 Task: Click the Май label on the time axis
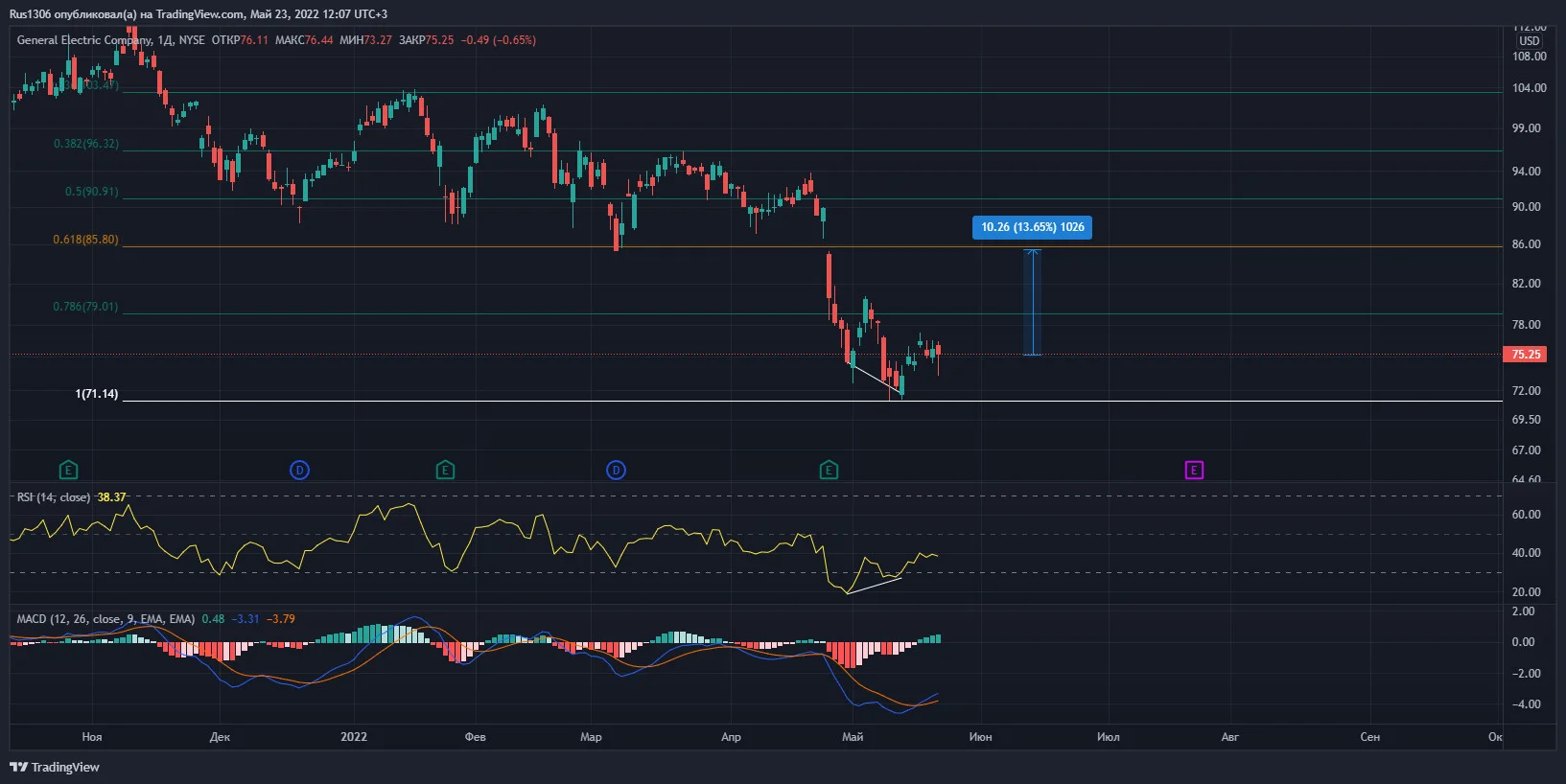pyautogui.click(x=853, y=737)
